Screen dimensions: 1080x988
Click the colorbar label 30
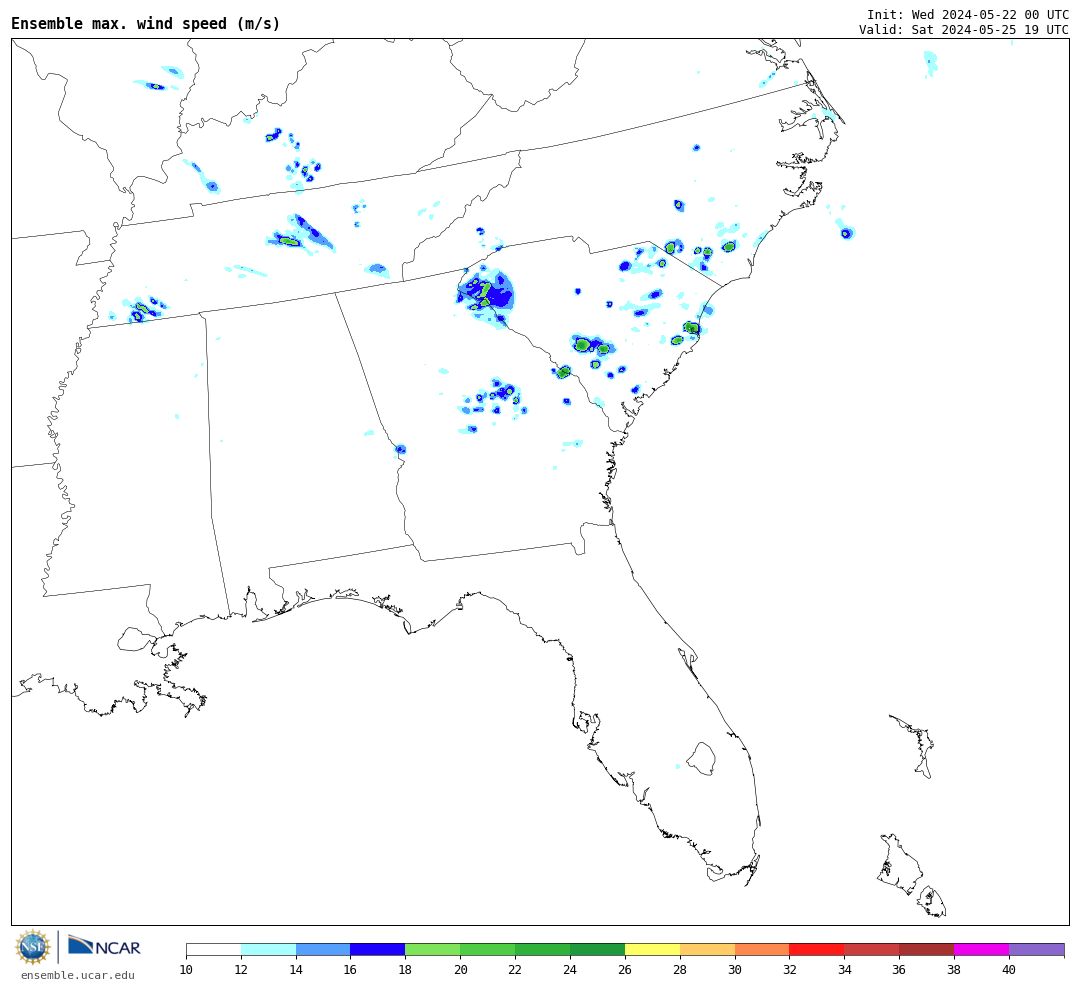735,969
